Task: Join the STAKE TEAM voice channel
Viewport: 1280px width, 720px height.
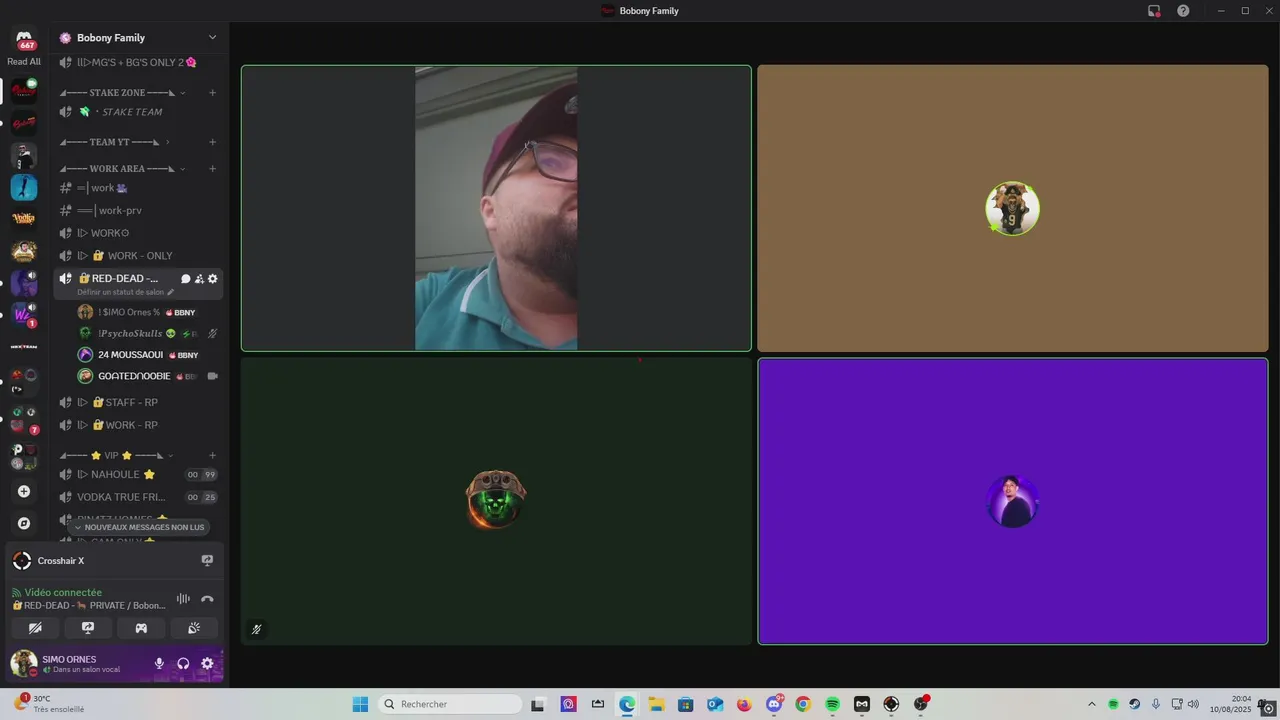Action: (x=138, y=112)
